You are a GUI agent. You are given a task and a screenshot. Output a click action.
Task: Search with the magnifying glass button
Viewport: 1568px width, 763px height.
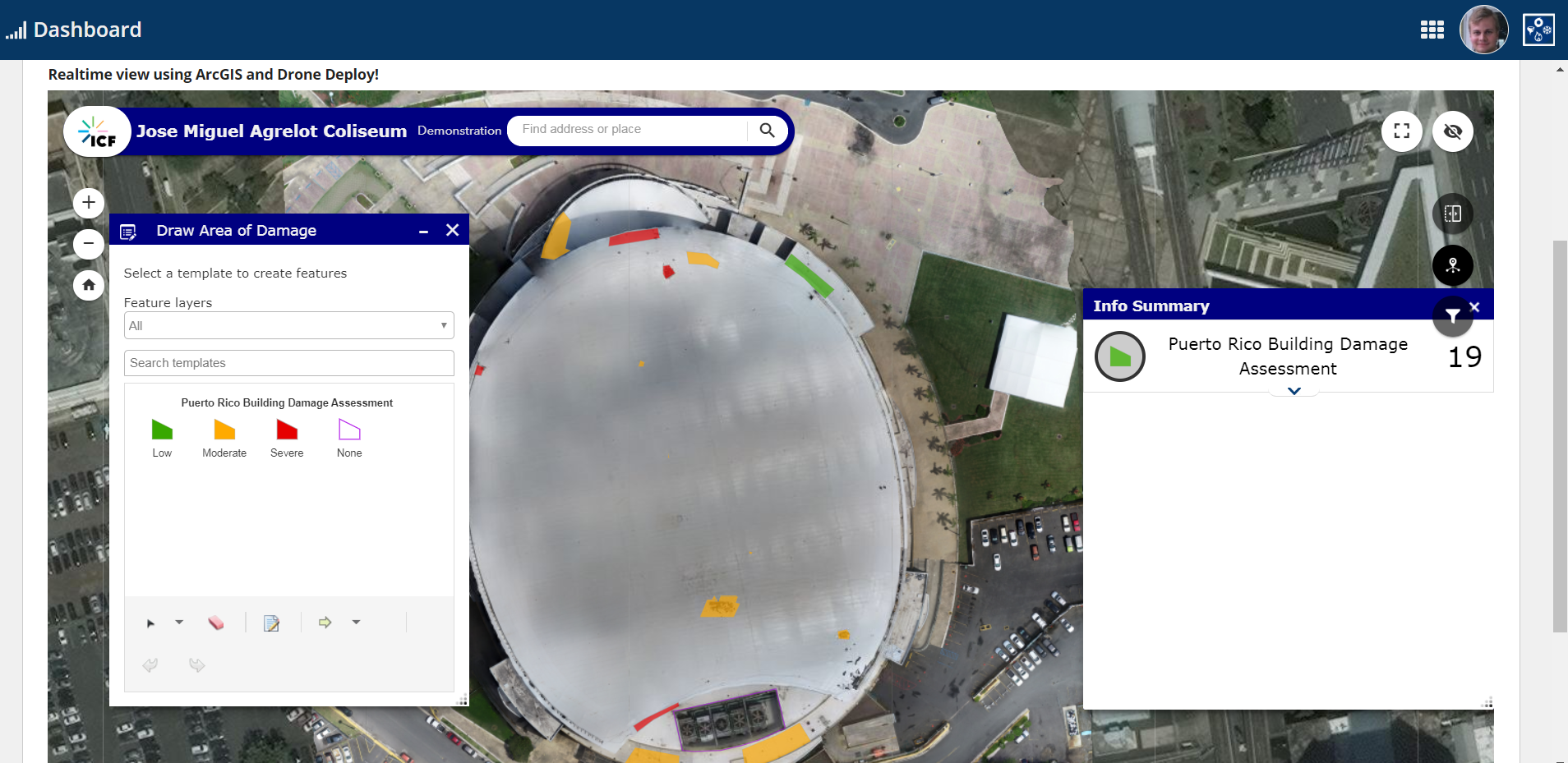click(767, 130)
